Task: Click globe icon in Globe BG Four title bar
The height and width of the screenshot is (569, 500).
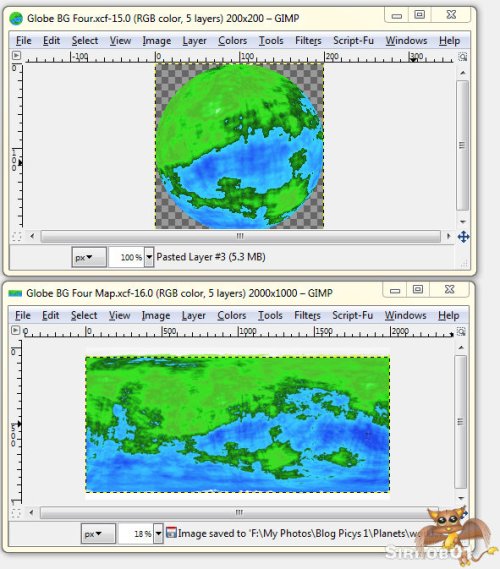Action: click(x=16, y=19)
